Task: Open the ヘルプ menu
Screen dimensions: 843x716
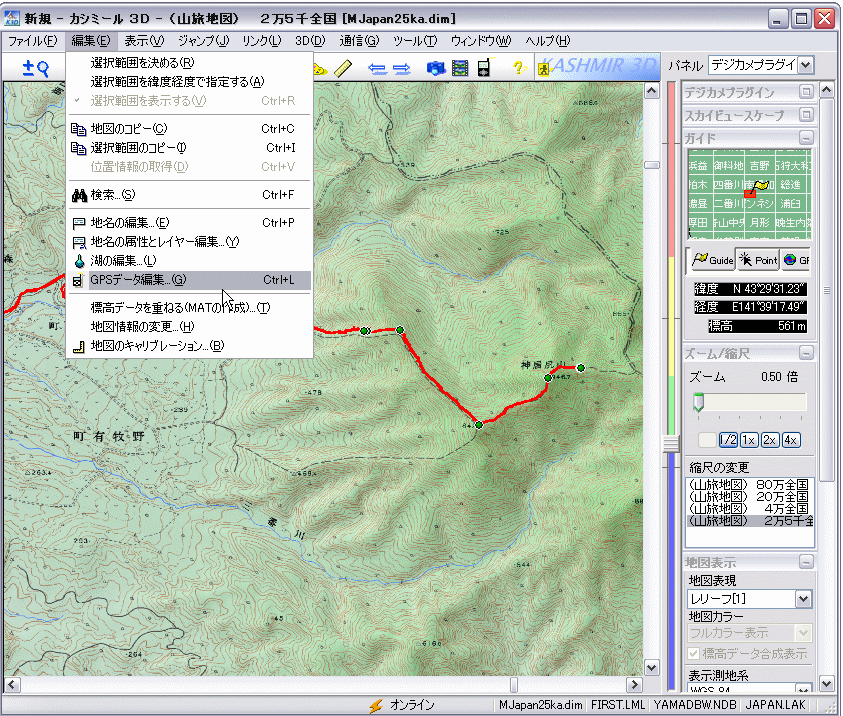Action: click(547, 41)
